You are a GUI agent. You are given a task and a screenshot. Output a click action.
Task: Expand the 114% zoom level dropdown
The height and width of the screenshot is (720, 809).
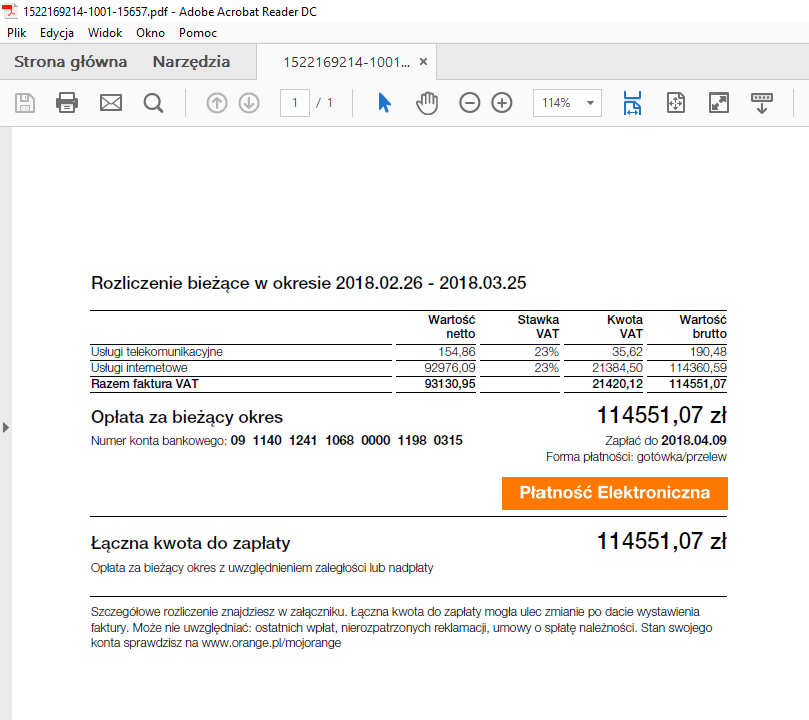pos(591,103)
